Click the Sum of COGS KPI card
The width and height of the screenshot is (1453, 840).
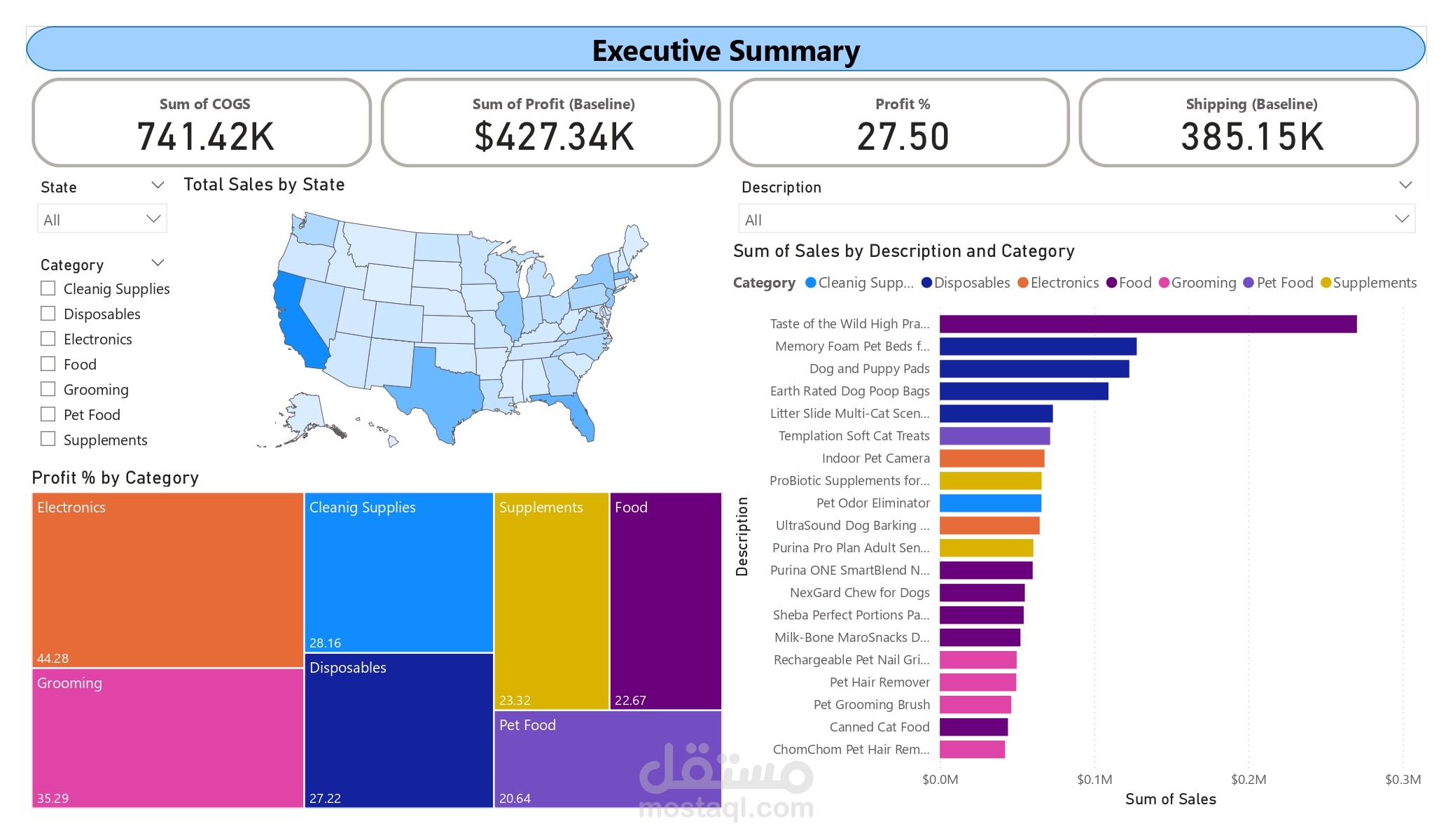tap(201, 123)
